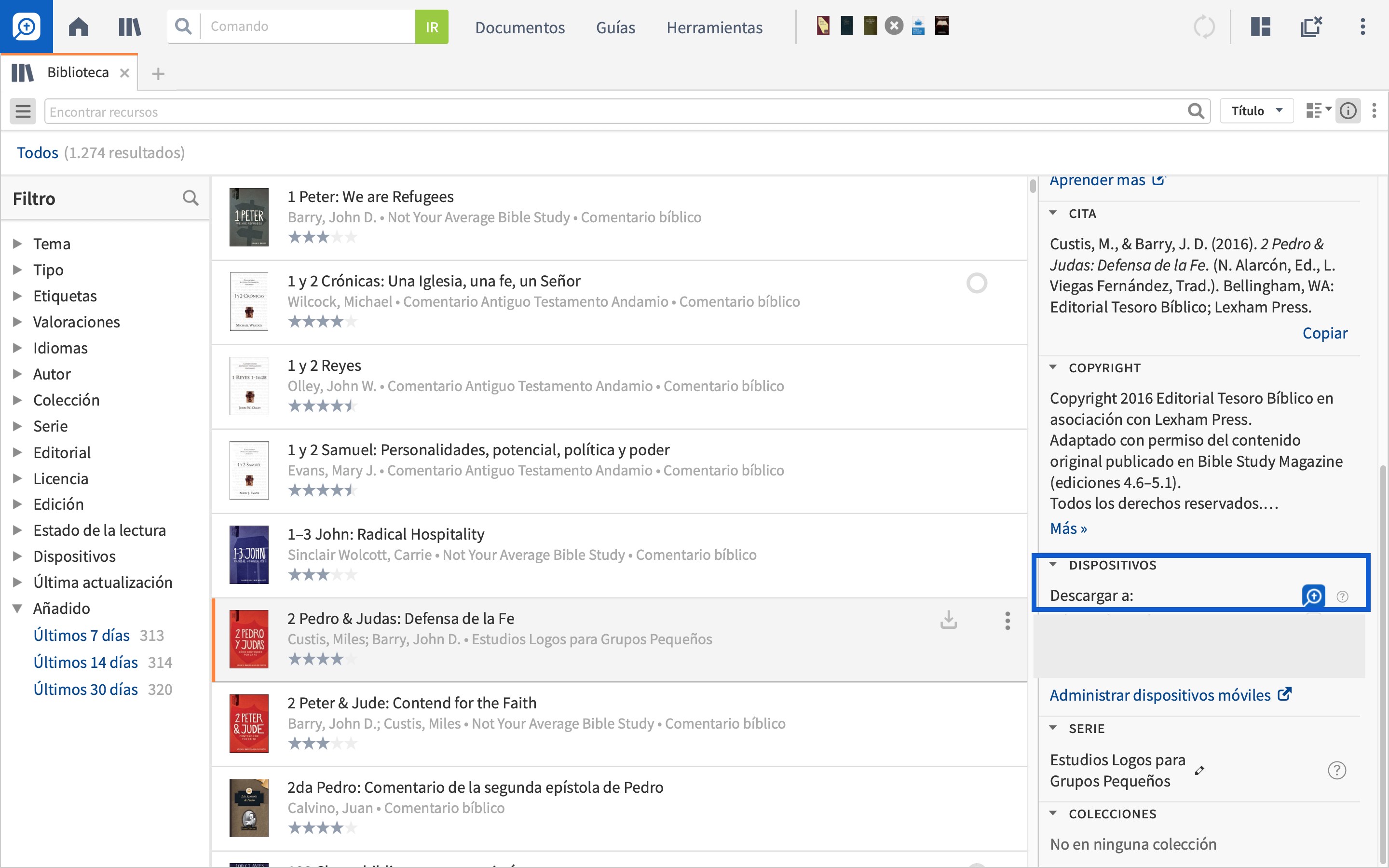Expand the Tema filter
Screen dimensions: 1389x868
coord(18,244)
